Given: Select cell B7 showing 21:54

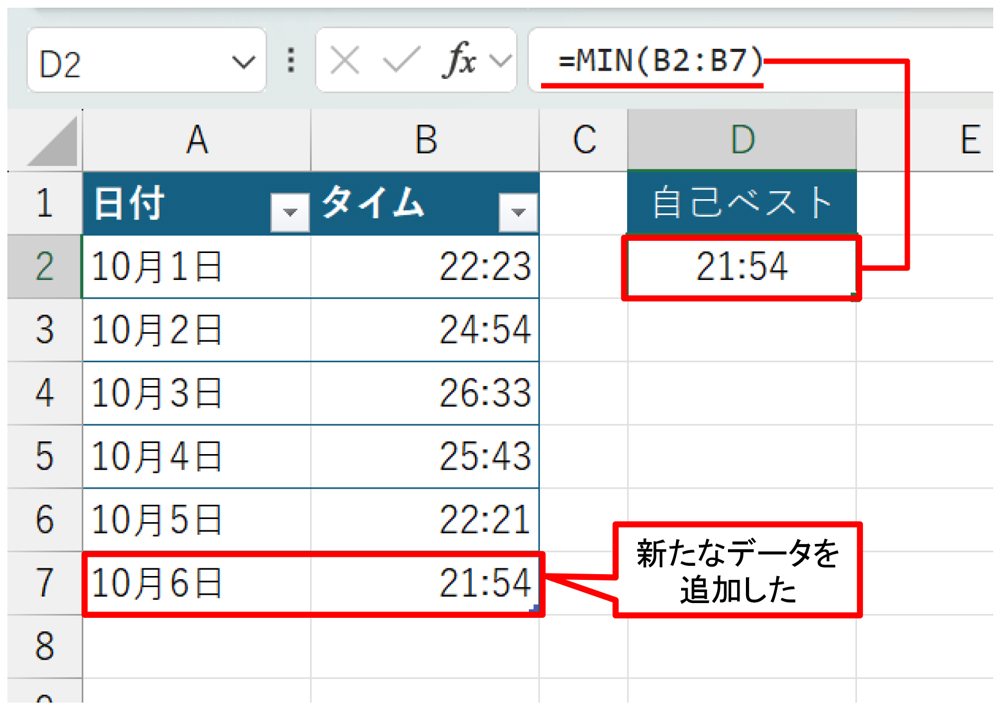Looking at the screenshot, I should click(425, 583).
